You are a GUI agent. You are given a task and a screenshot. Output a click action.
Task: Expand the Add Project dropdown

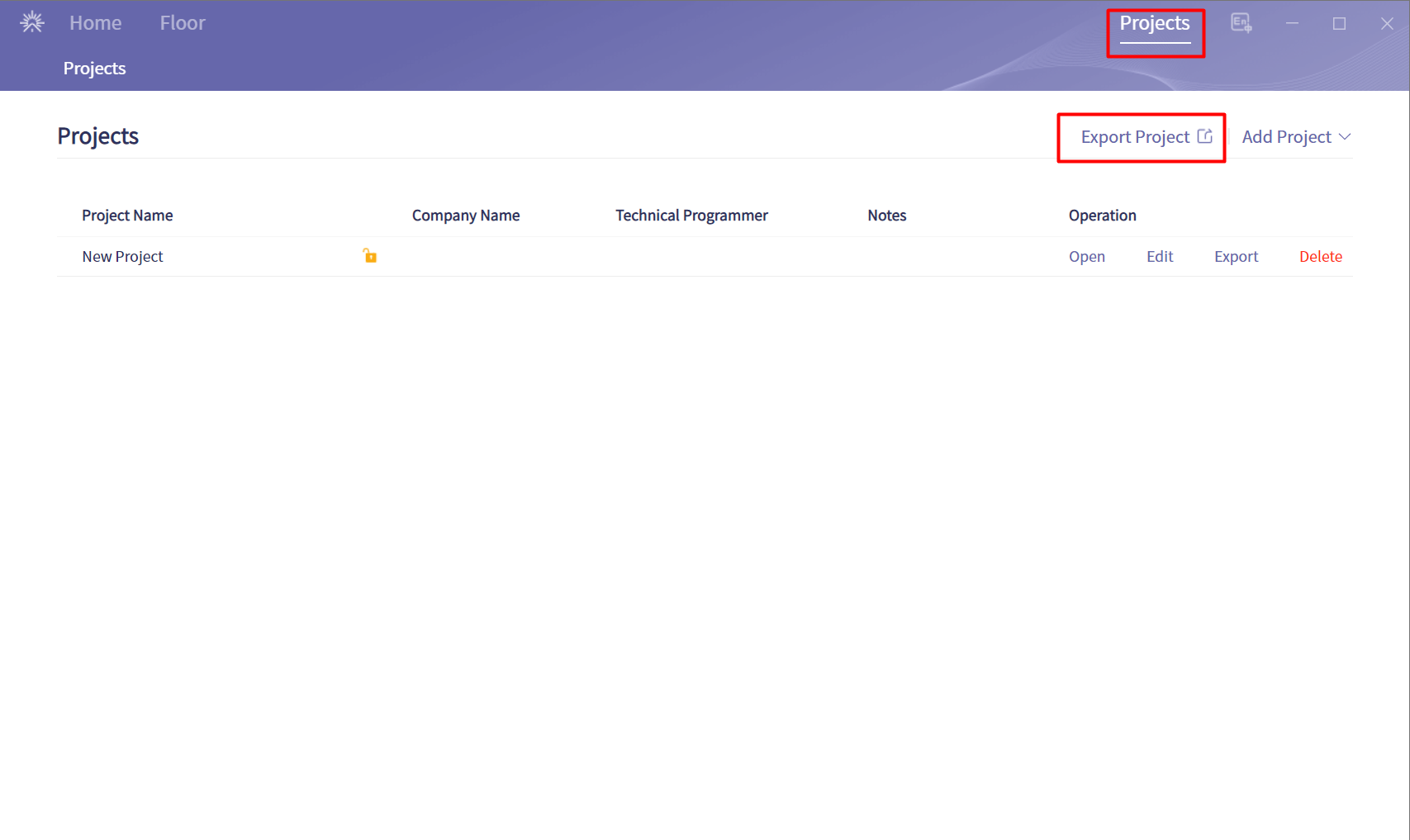[1295, 137]
